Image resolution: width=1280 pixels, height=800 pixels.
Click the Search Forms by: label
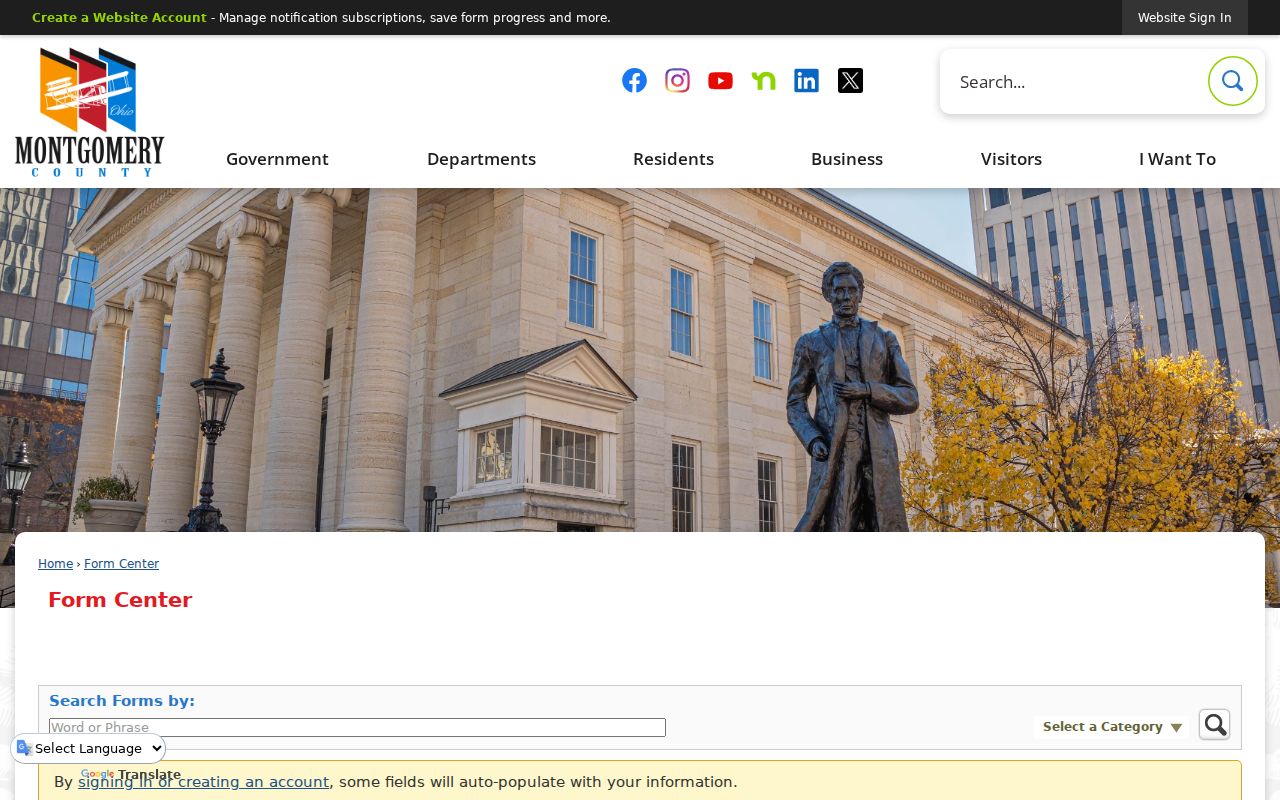coord(122,701)
